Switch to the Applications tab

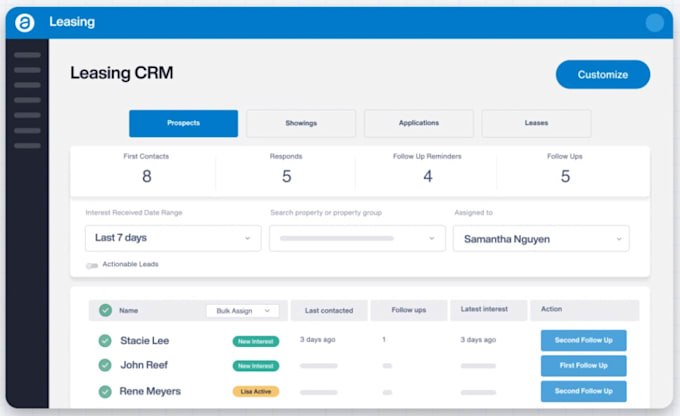click(x=418, y=123)
